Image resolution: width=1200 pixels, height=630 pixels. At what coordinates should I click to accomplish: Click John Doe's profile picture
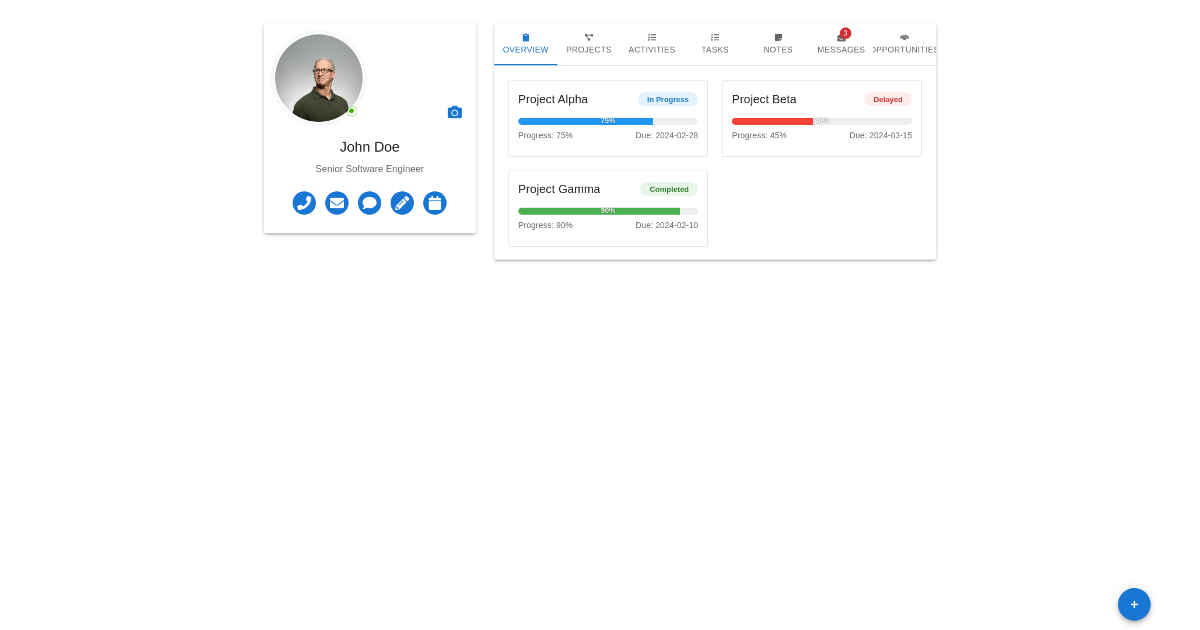pos(319,78)
